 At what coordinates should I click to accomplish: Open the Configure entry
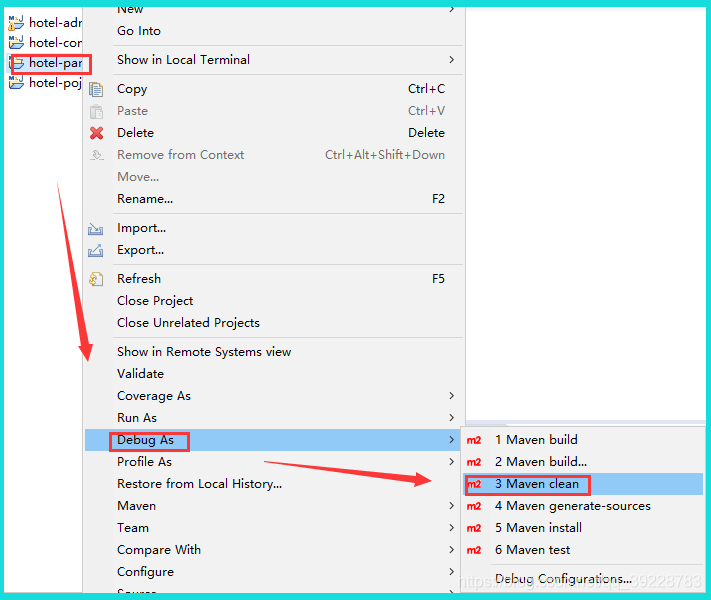(x=145, y=572)
